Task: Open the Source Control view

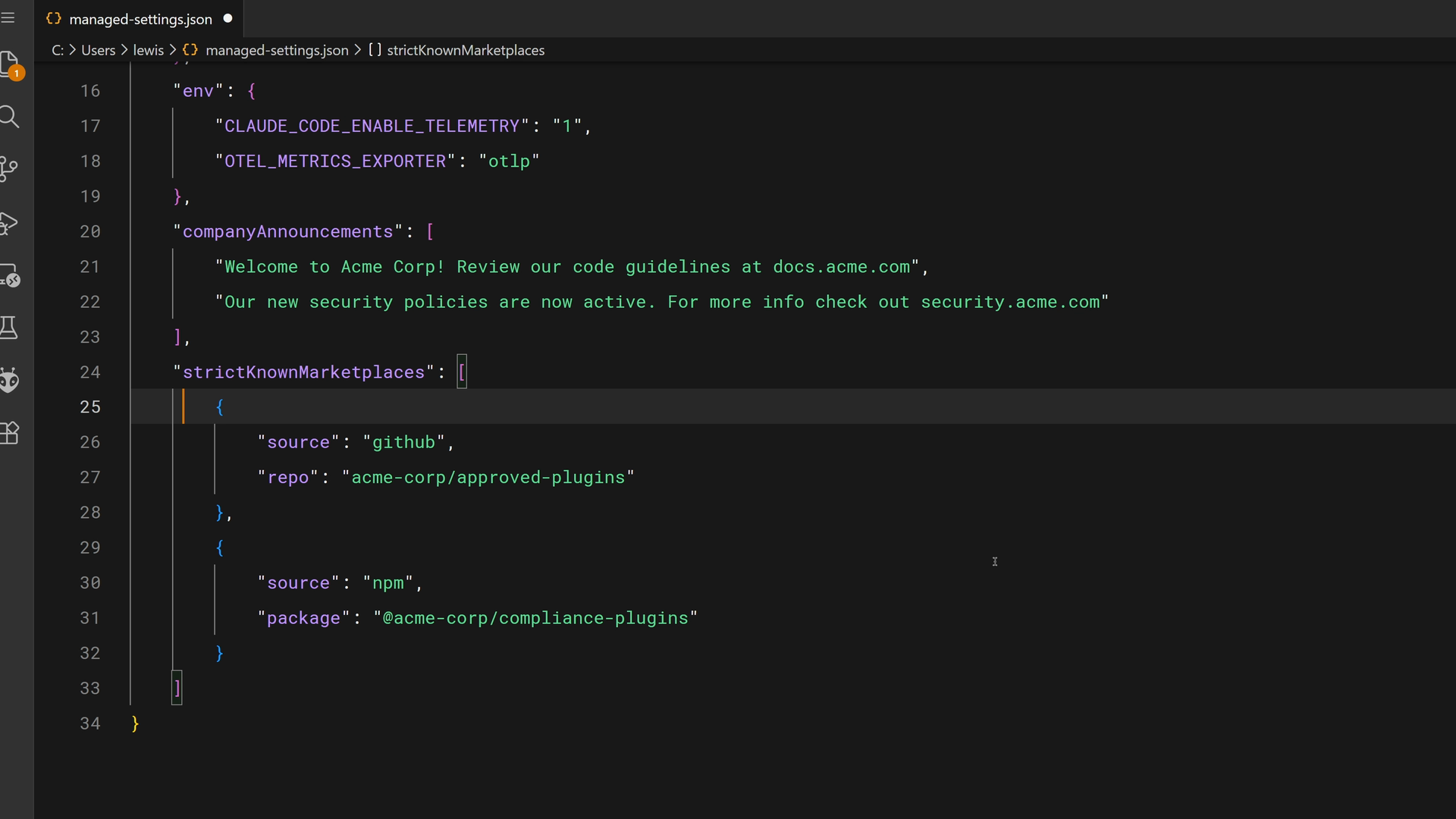Action: pos(10,168)
